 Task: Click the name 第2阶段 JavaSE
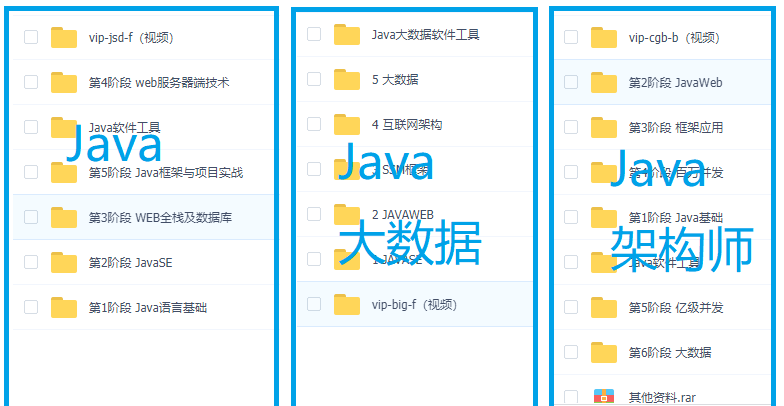click(x=130, y=262)
